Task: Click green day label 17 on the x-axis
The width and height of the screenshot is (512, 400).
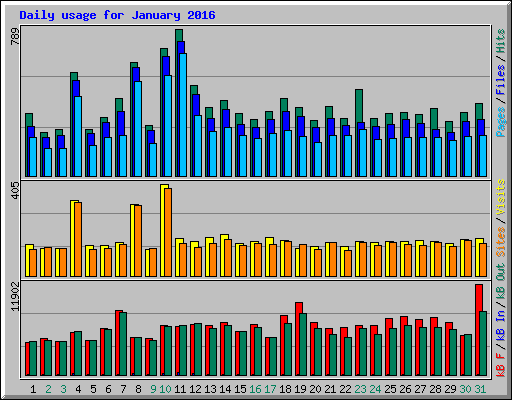Action: point(270,389)
